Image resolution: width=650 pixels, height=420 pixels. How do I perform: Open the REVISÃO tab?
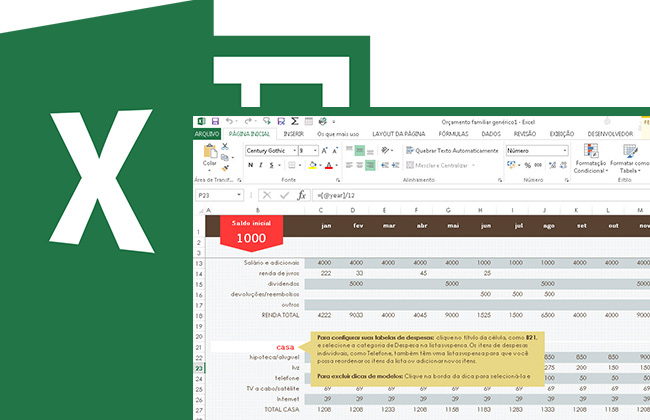pos(524,134)
